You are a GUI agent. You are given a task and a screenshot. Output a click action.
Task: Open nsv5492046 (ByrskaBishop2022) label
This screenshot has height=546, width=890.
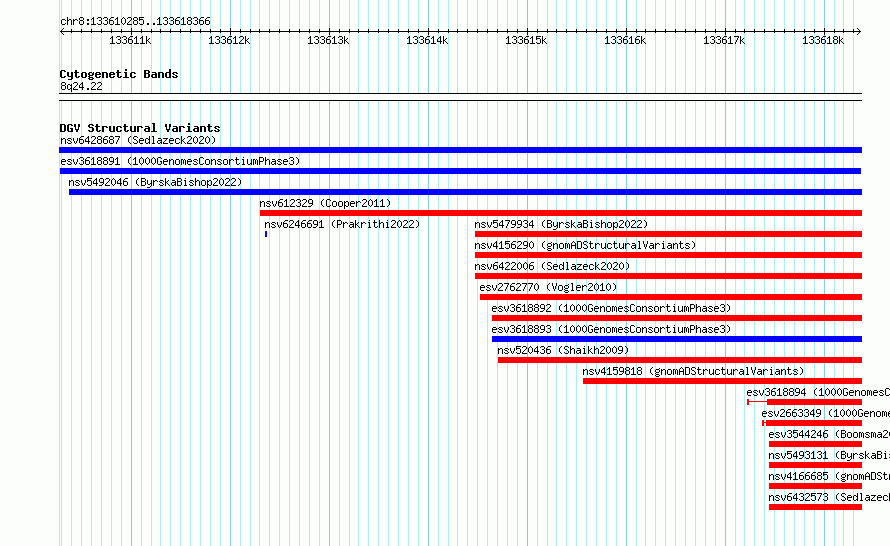click(155, 182)
